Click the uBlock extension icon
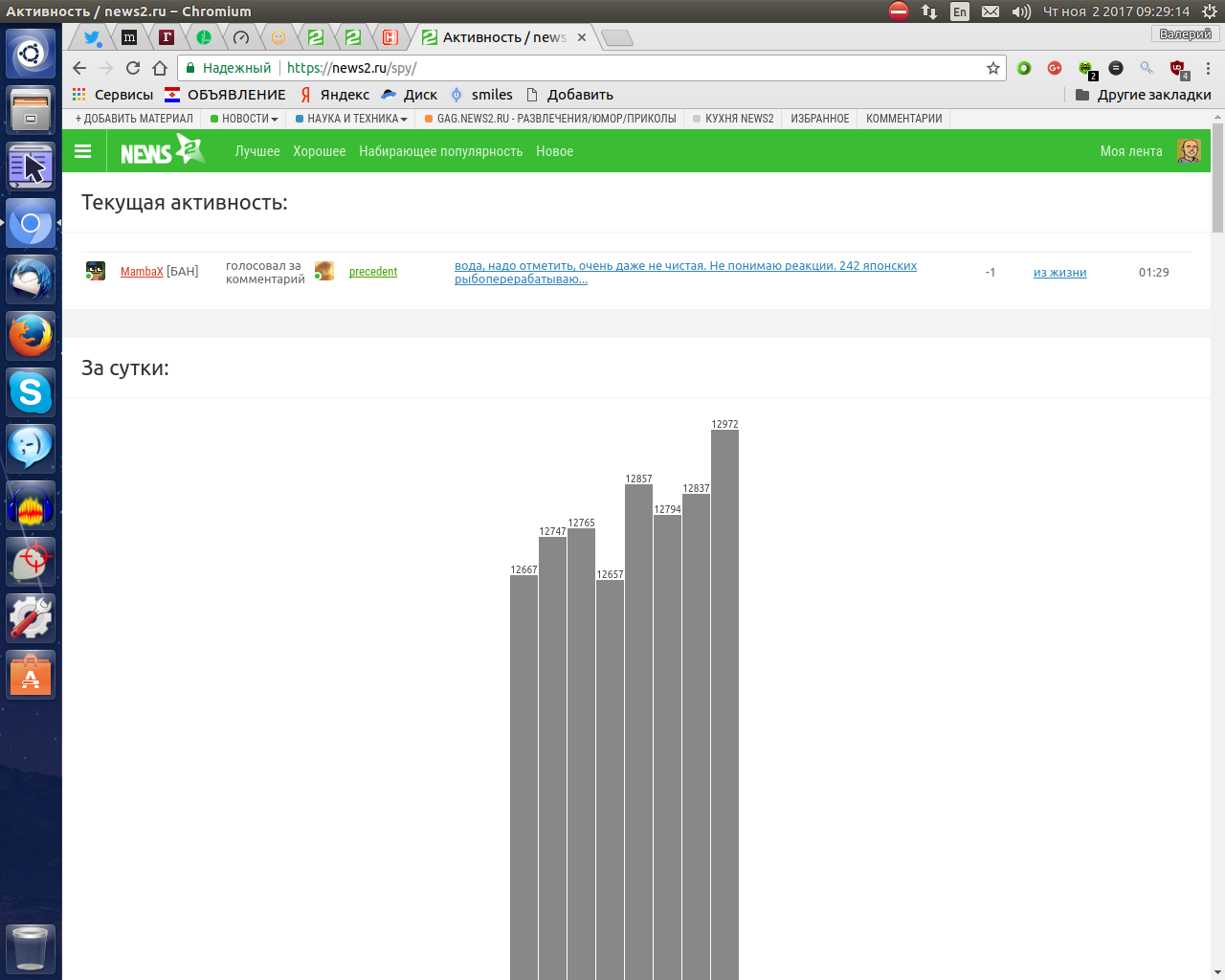 click(1178, 68)
